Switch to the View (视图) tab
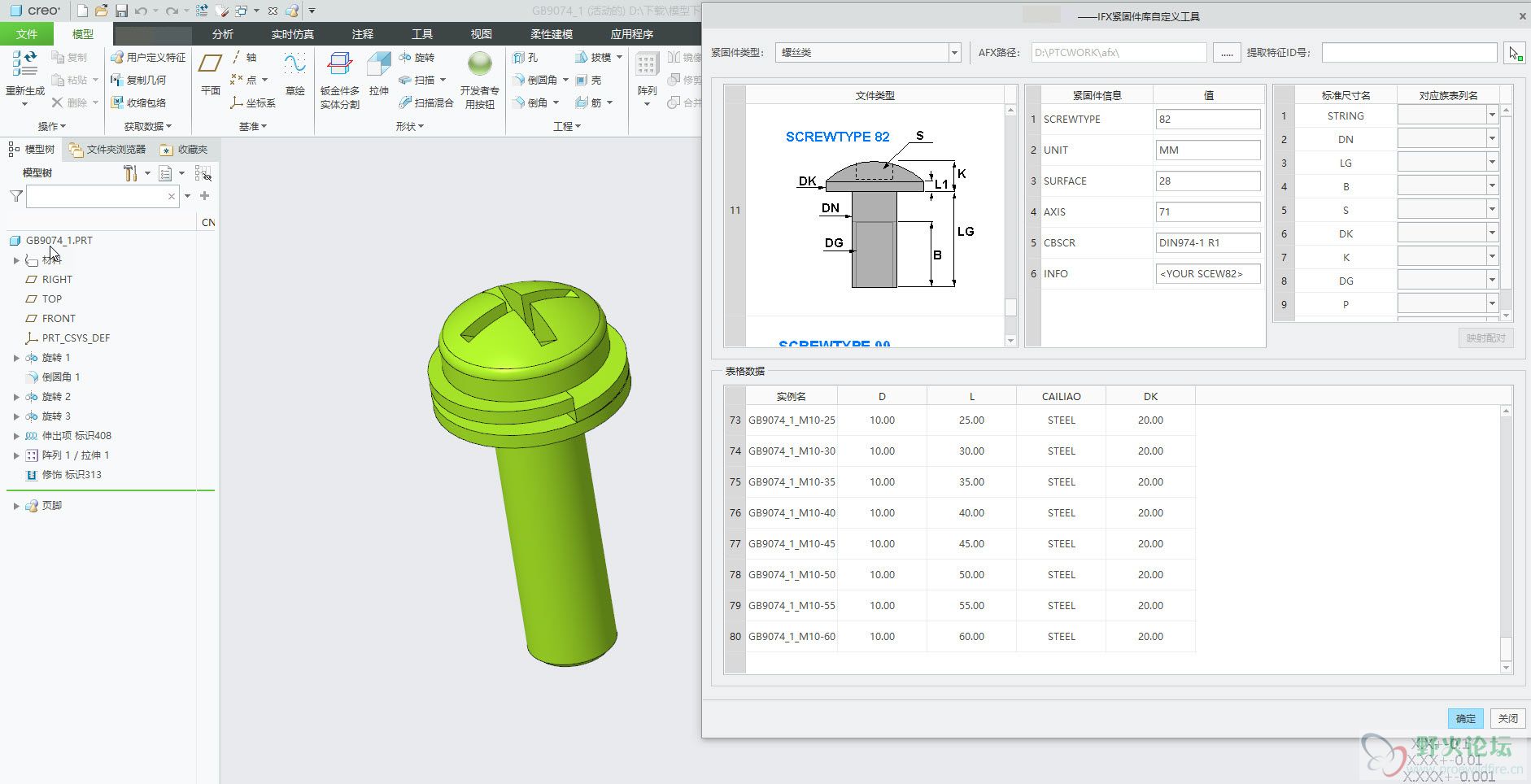The width and height of the screenshot is (1531, 784). (x=482, y=34)
